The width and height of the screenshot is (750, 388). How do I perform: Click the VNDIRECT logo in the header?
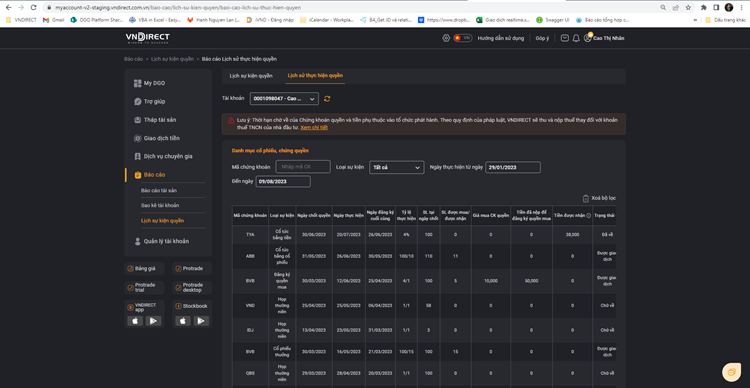tap(147, 38)
